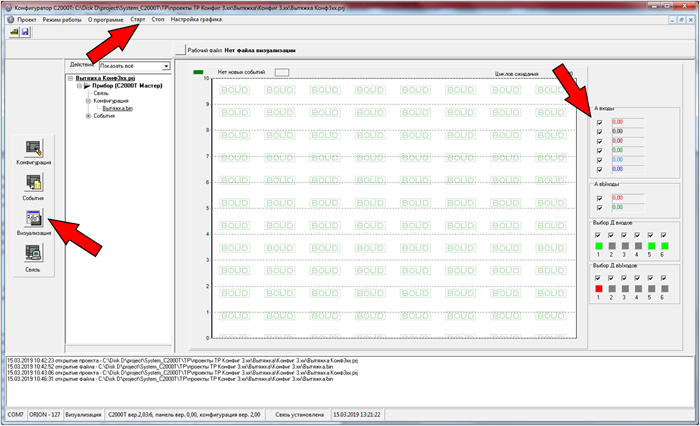700x426 pixels.
Task: Select Вытяжка.bin file in the tree
Action: 116,108
